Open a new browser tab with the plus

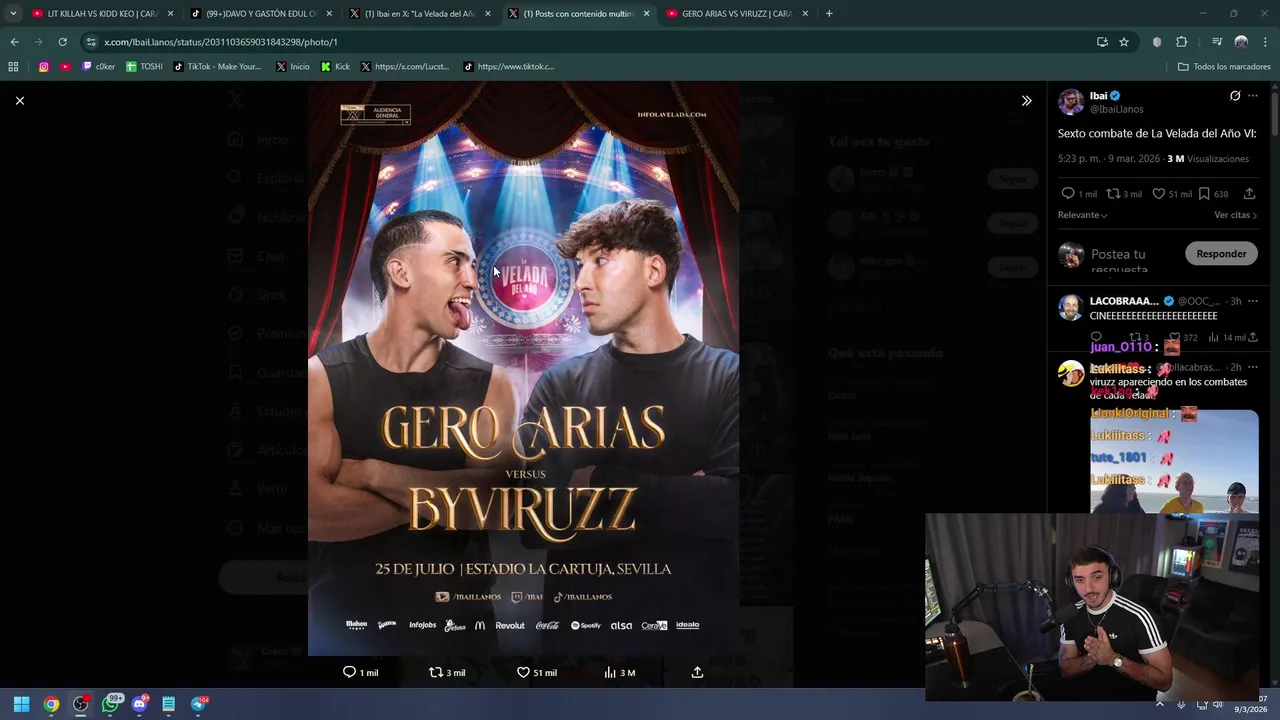tap(829, 14)
